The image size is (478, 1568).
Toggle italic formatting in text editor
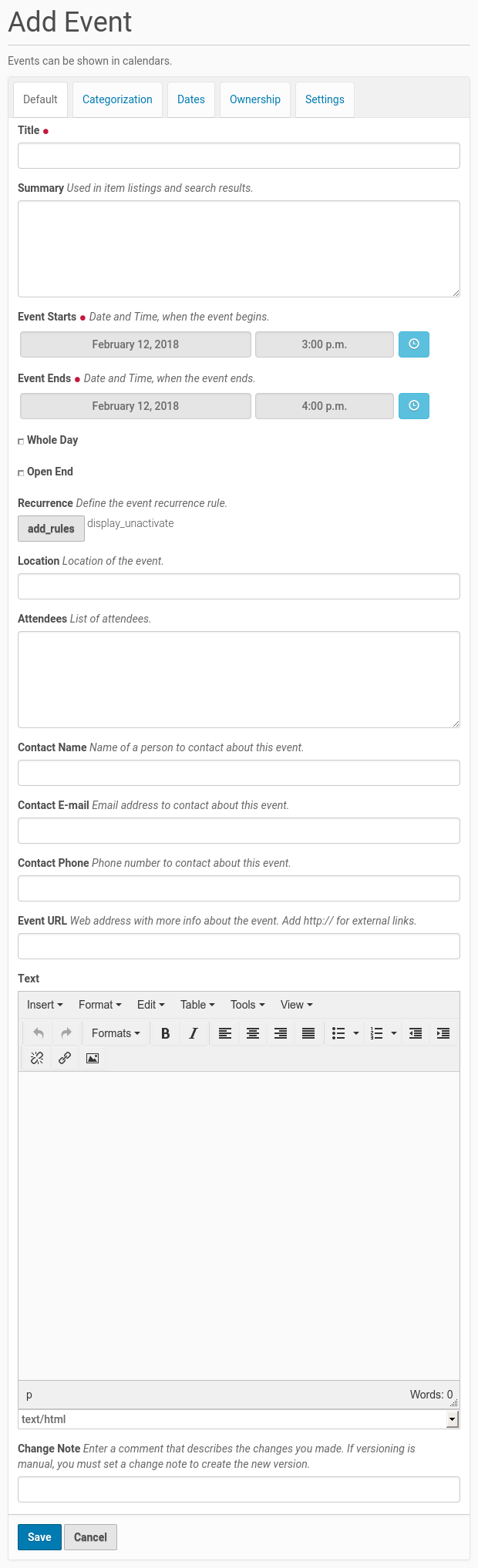[194, 1033]
